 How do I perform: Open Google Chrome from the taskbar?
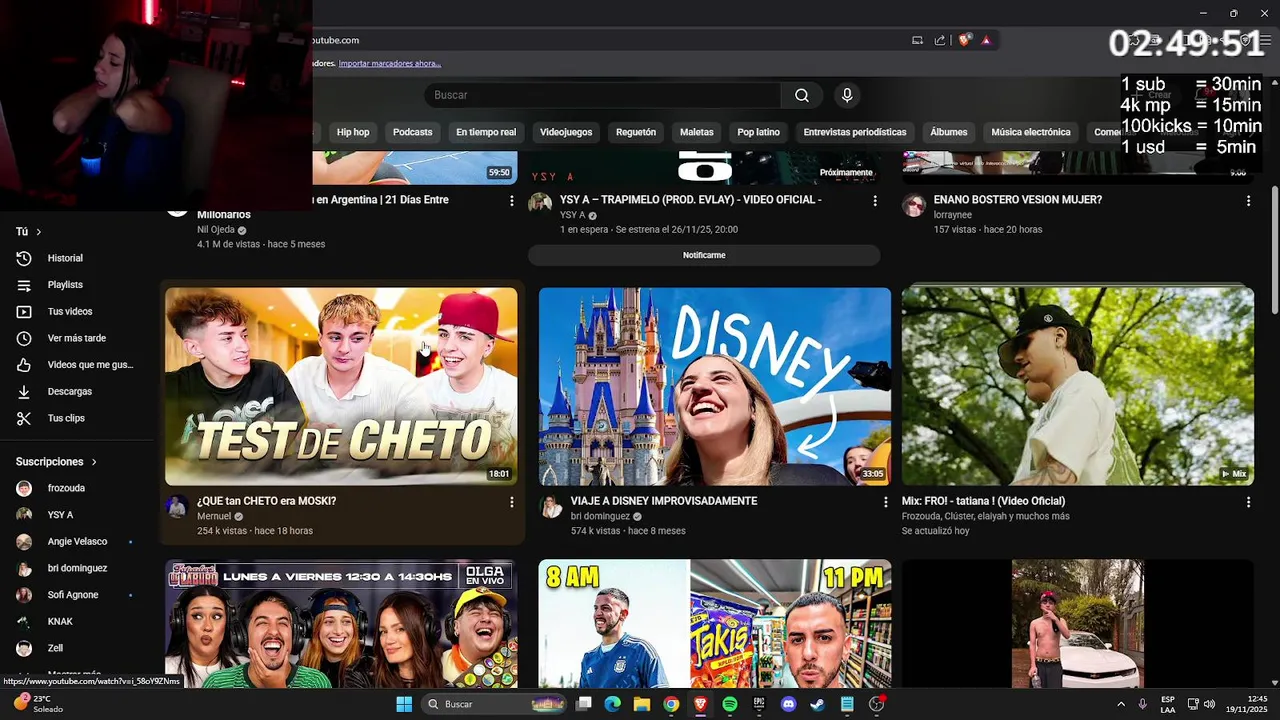pos(671,704)
